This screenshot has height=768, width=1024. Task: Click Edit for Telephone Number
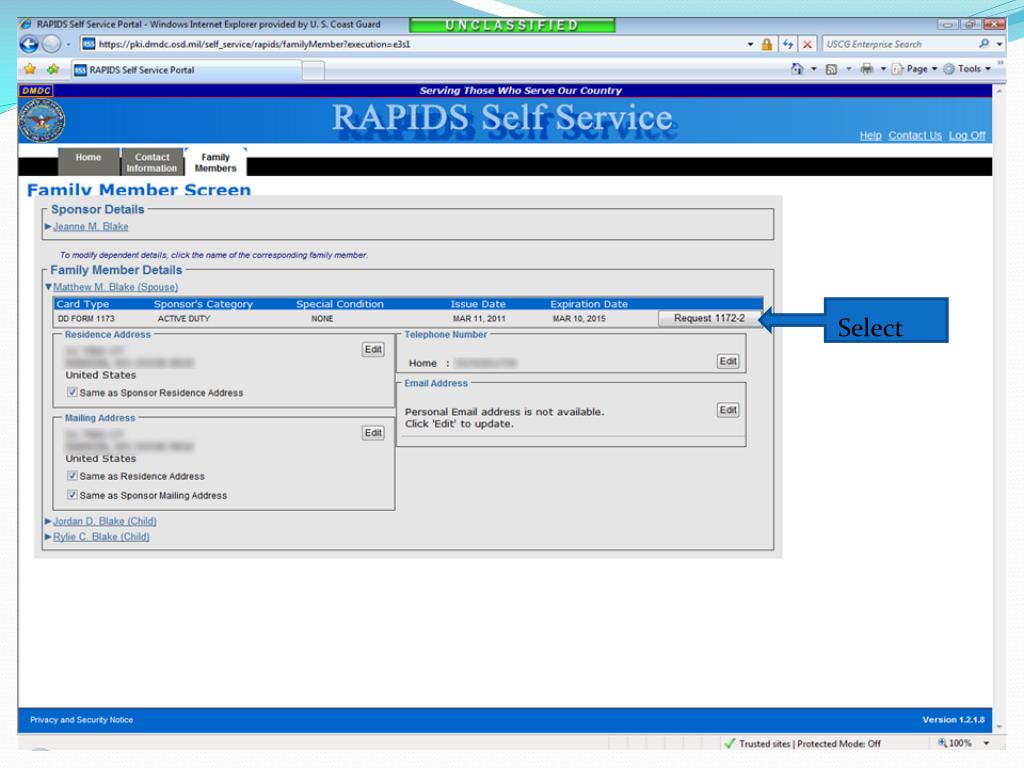[728, 361]
